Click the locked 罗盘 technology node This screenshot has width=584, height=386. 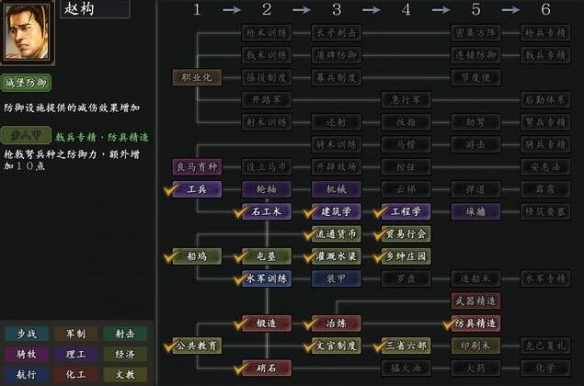pos(406,279)
